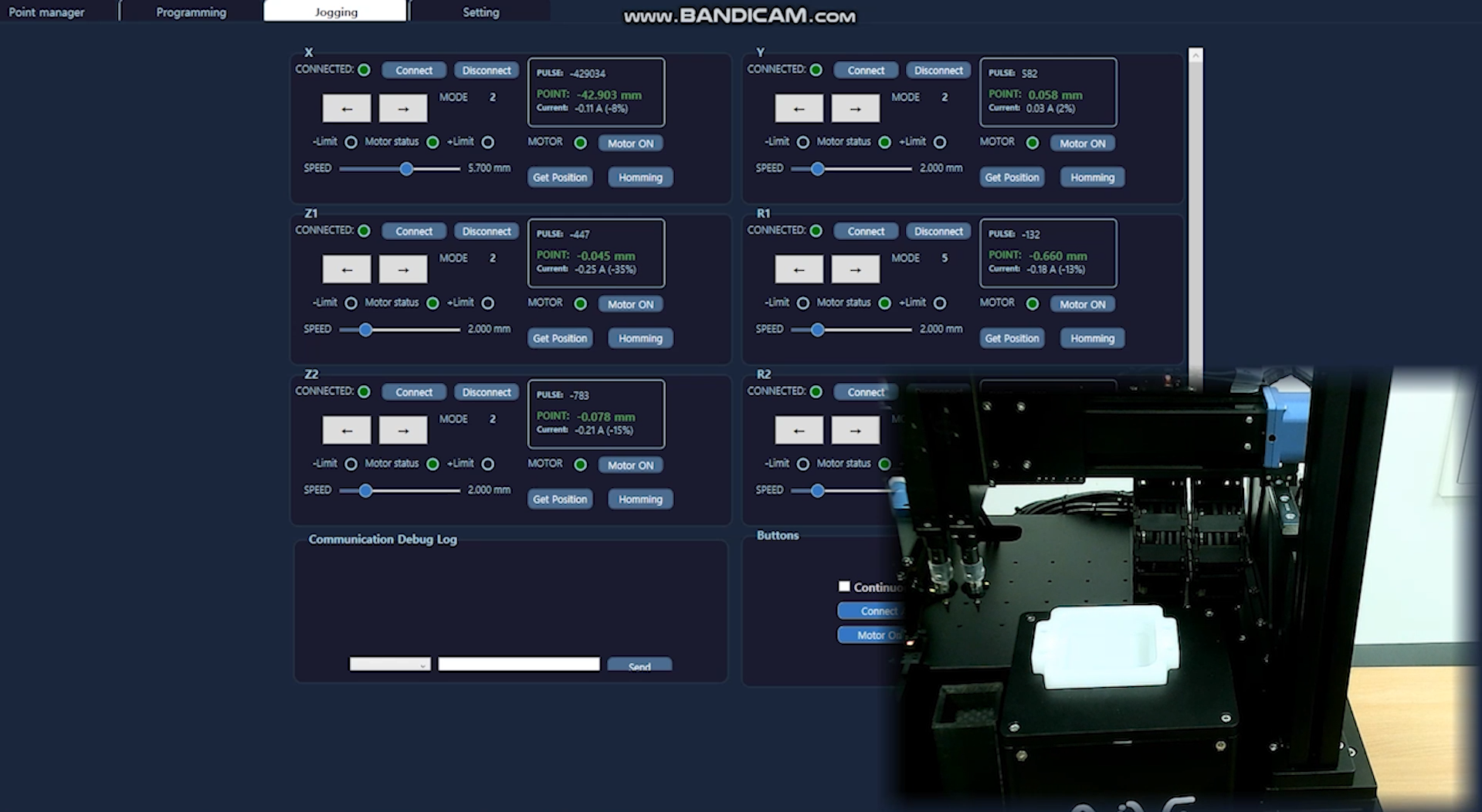Click the command input field next to Send
The width and height of the screenshot is (1482, 812).
(x=518, y=664)
